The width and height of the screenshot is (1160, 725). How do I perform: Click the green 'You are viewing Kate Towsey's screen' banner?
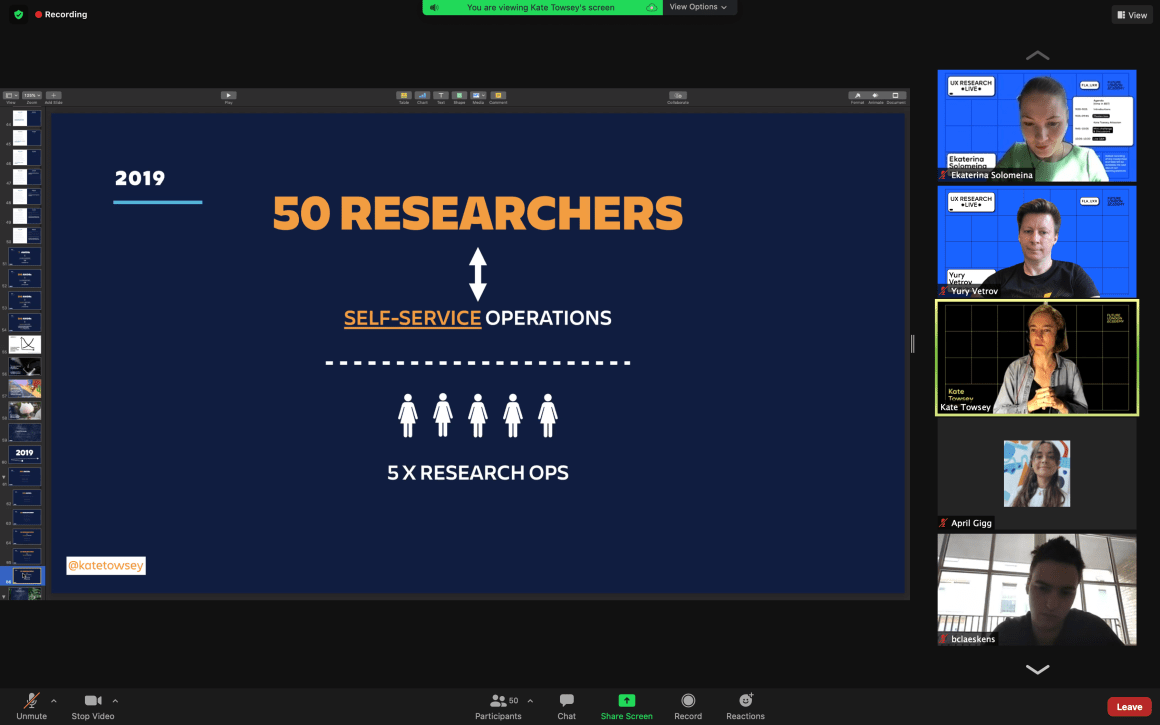pos(542,7)
